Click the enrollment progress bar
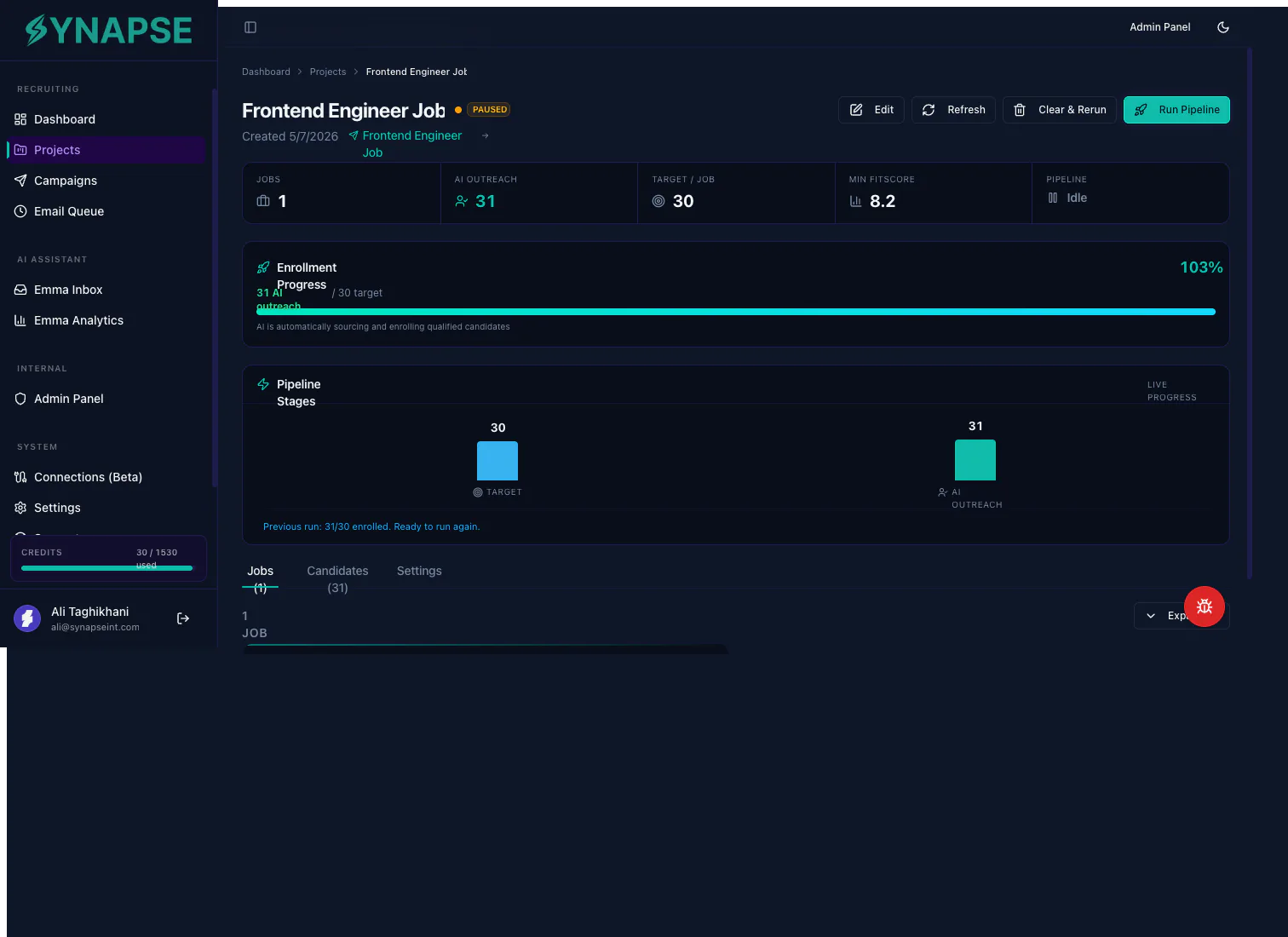1288x937 pixels. (x=736, y=312)
